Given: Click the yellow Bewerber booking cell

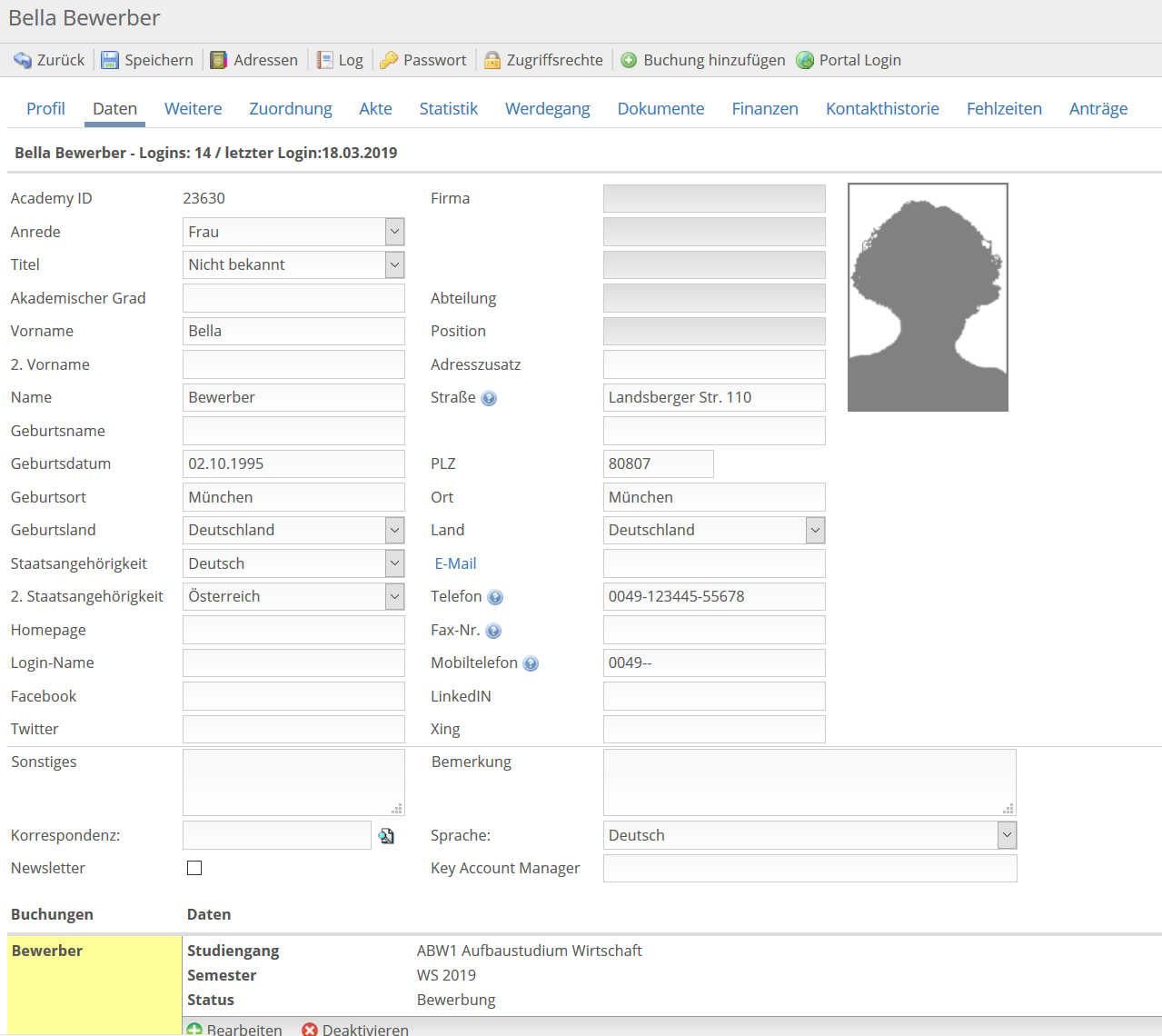Looking at the screenshot, I should pos(94,986).
